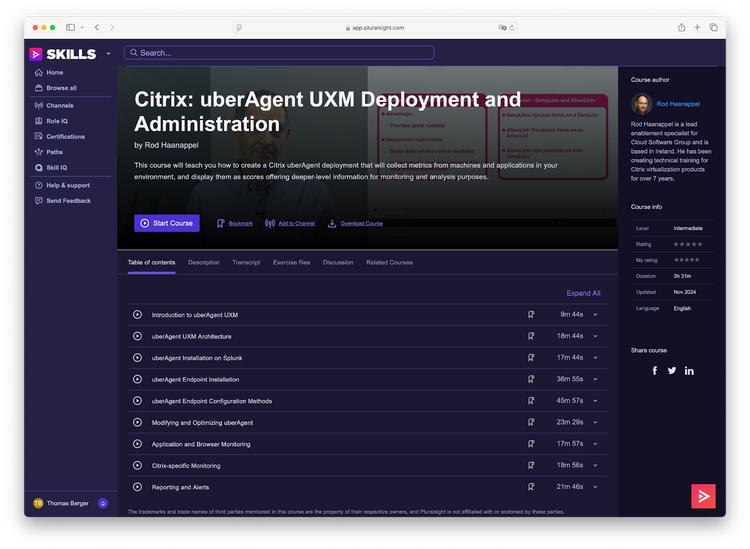This screenshot has width=750, height=549.
Task: Expand Reporting and Alerts chevron
Action: point(596,487)
